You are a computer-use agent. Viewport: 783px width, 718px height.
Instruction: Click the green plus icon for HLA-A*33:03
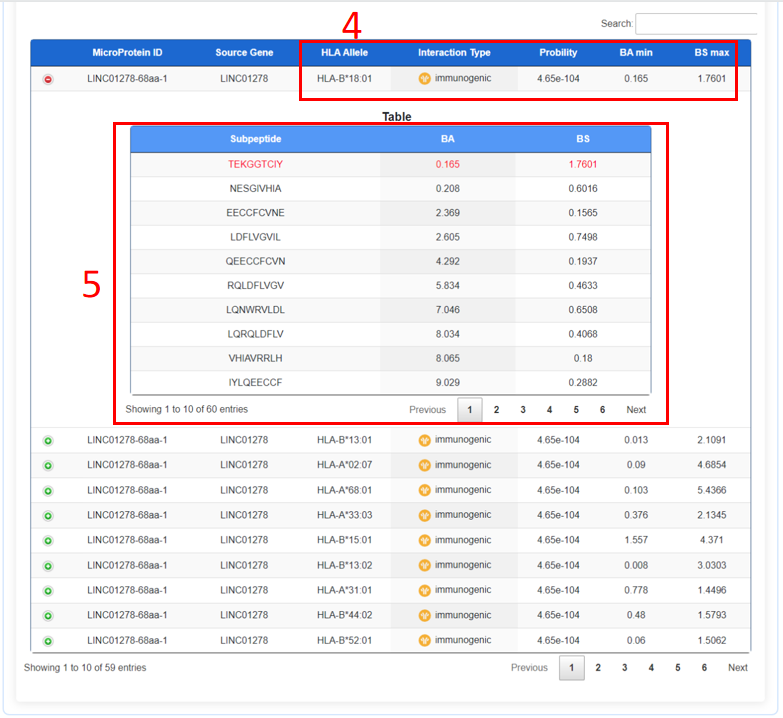tap(48, 516)
